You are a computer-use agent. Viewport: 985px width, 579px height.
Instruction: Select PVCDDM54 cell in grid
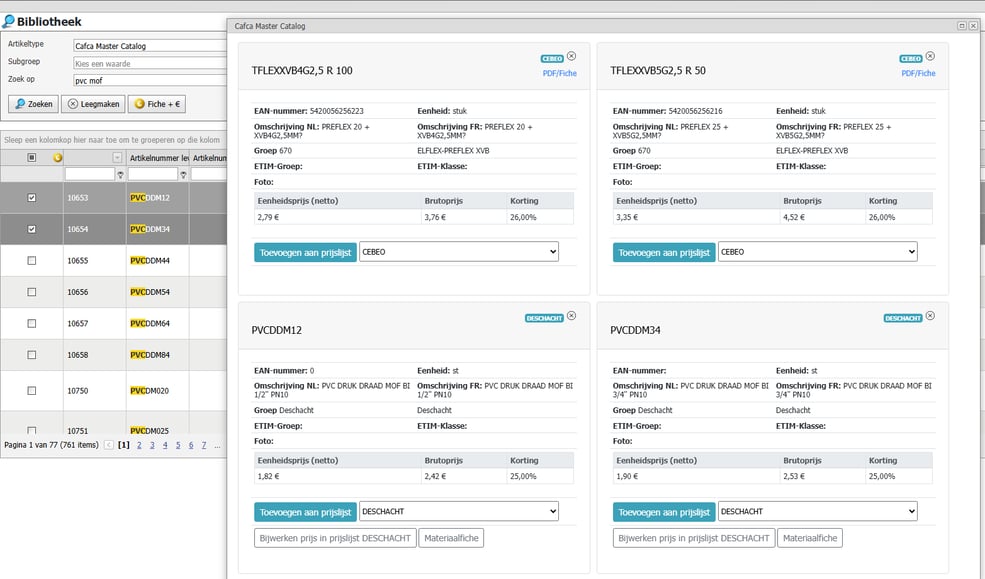click(158, 291)
